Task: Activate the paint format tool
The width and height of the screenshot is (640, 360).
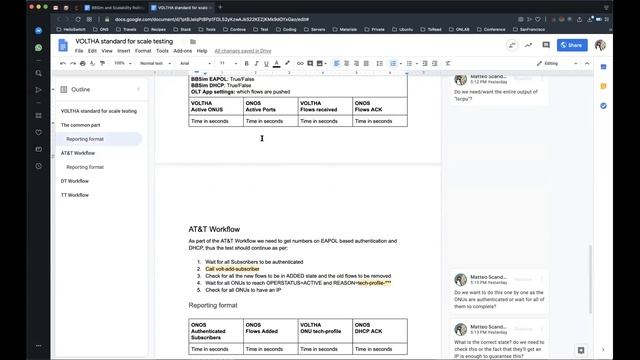Action: tap(102, 63)
